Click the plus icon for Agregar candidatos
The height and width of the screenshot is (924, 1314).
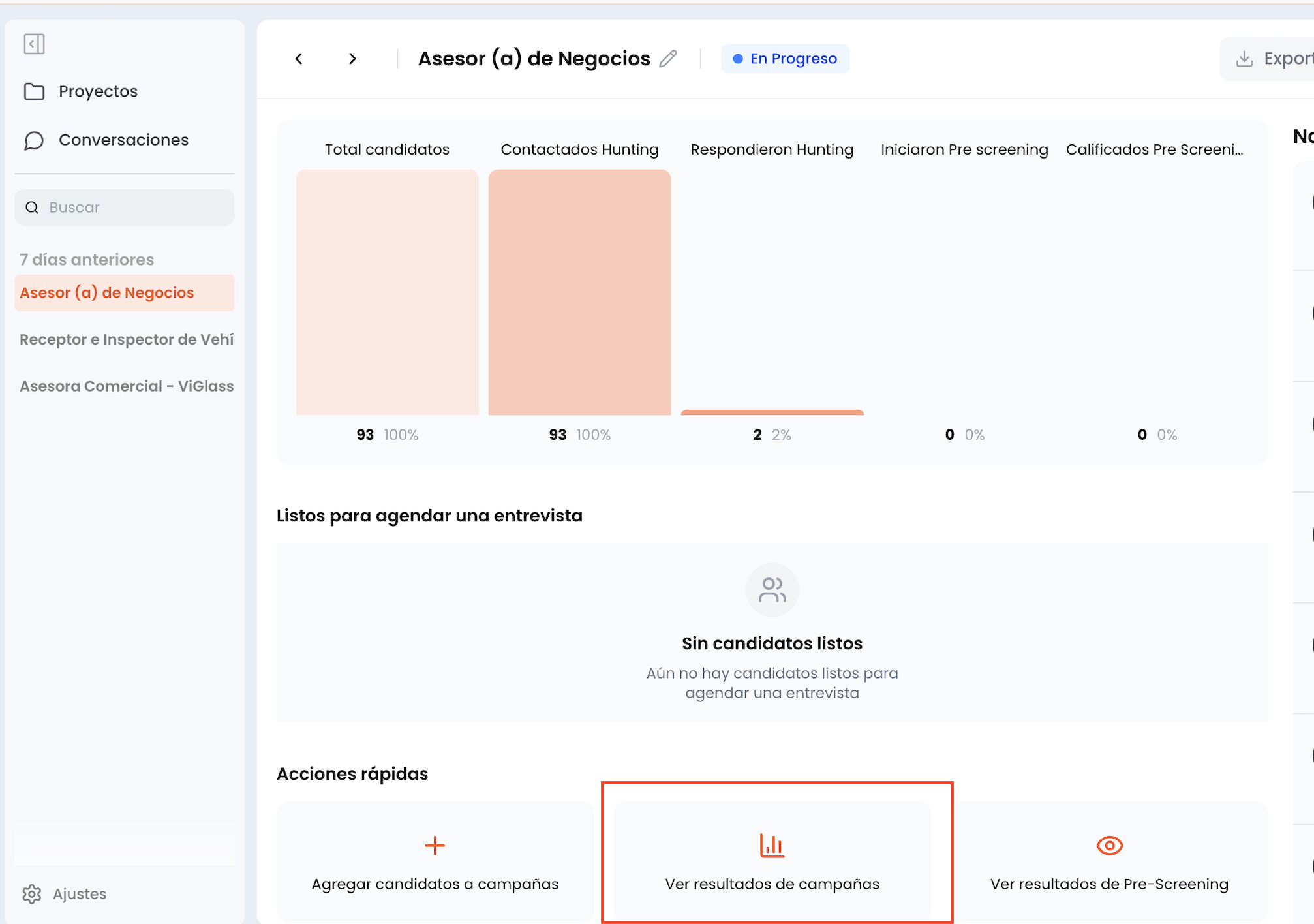(435, 846)
